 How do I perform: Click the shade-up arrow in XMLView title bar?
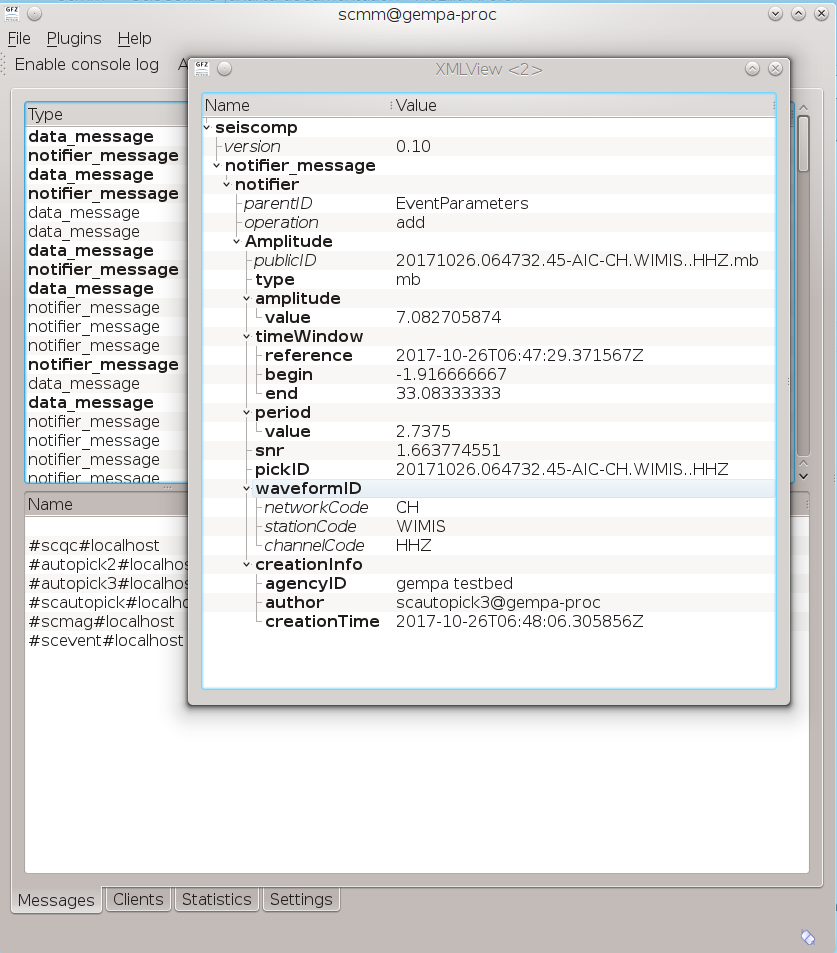(x=752, y=68)
